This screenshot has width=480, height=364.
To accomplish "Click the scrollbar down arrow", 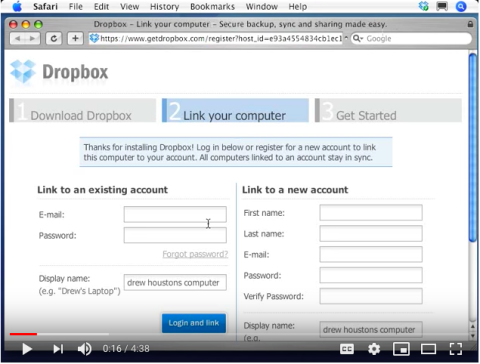I will tap(473, 335).
